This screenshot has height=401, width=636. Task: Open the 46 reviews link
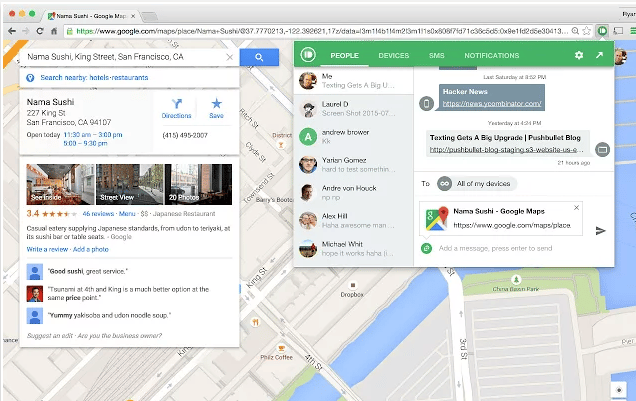[98, 214]
